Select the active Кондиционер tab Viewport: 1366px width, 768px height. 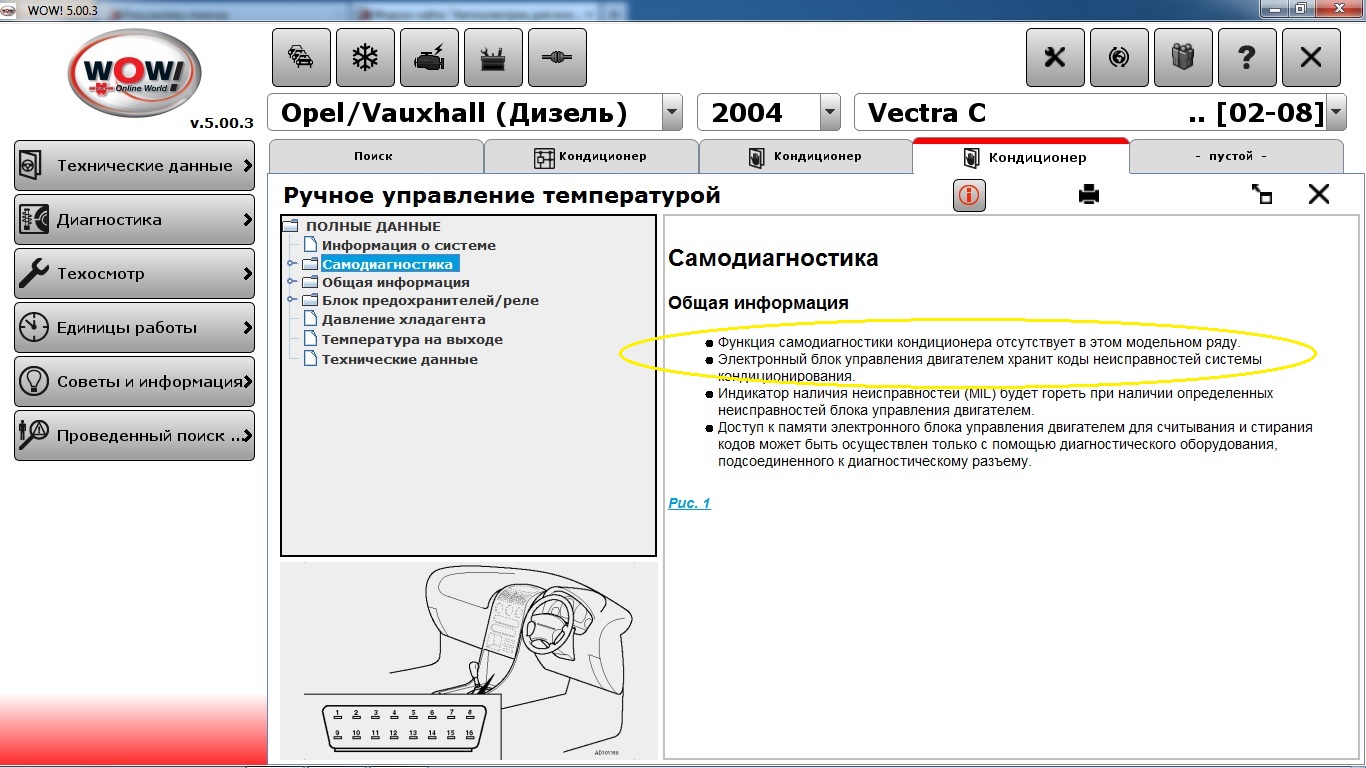[1021, 157]
